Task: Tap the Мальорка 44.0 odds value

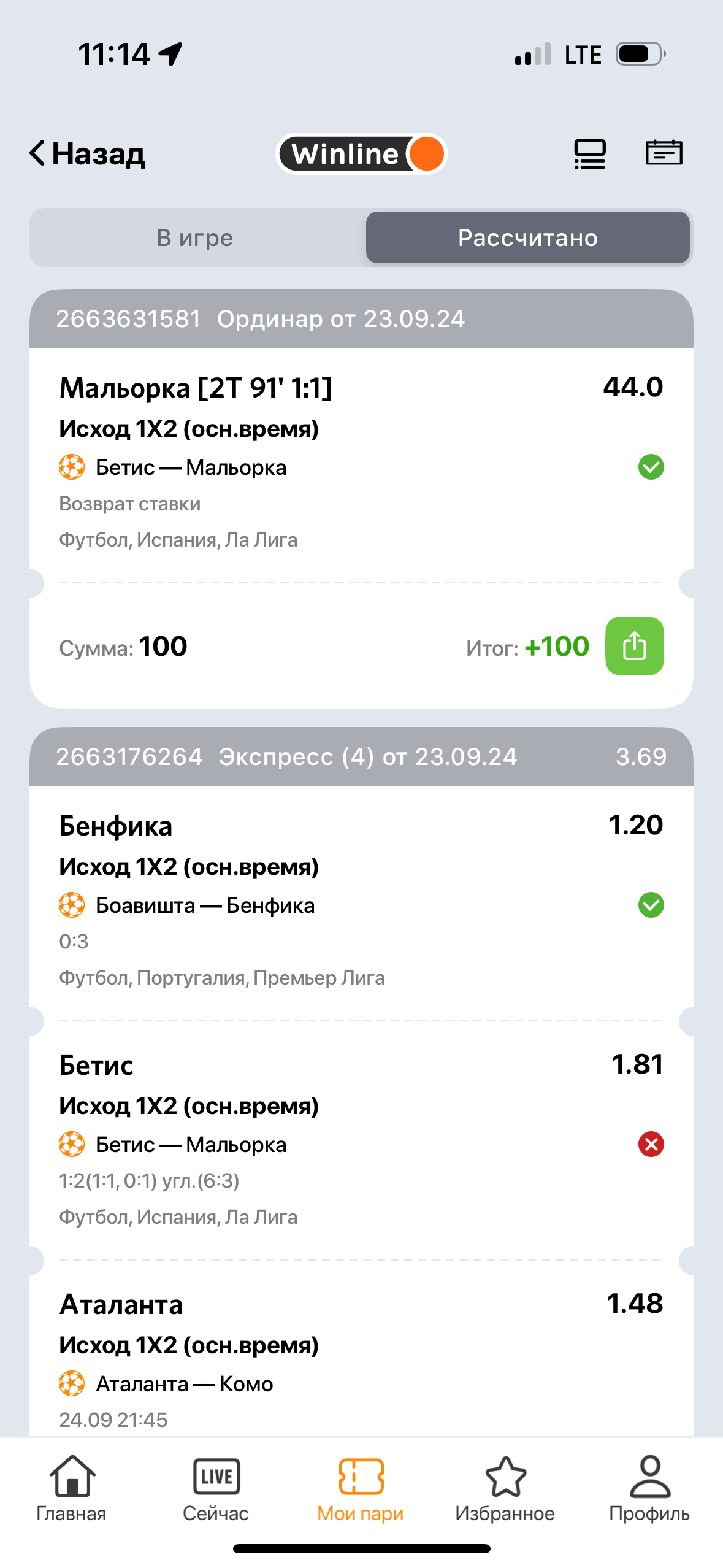Action: pos(633,387)
